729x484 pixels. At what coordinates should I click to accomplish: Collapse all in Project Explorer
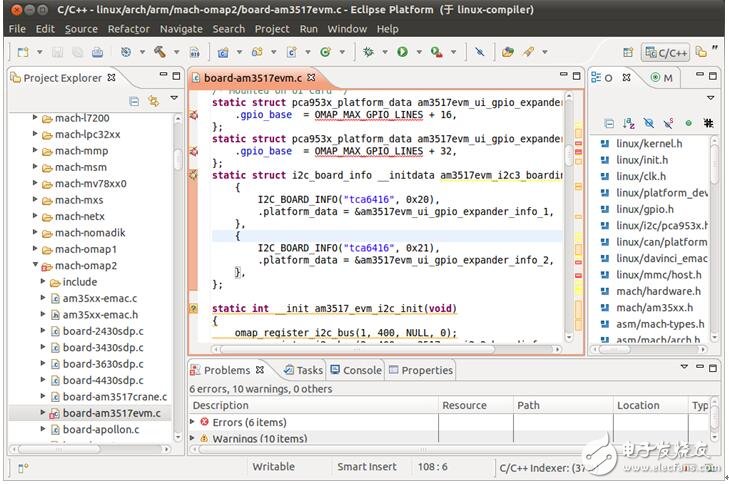[x=134, y=101]
